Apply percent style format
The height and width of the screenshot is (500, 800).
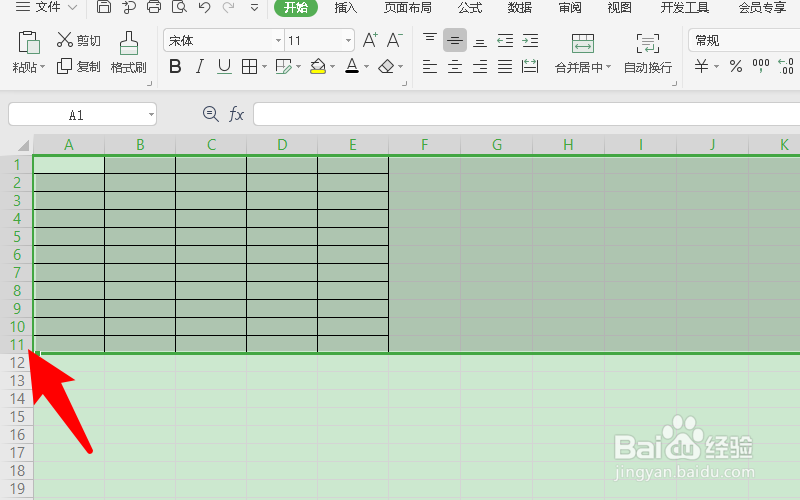point(736,66)
